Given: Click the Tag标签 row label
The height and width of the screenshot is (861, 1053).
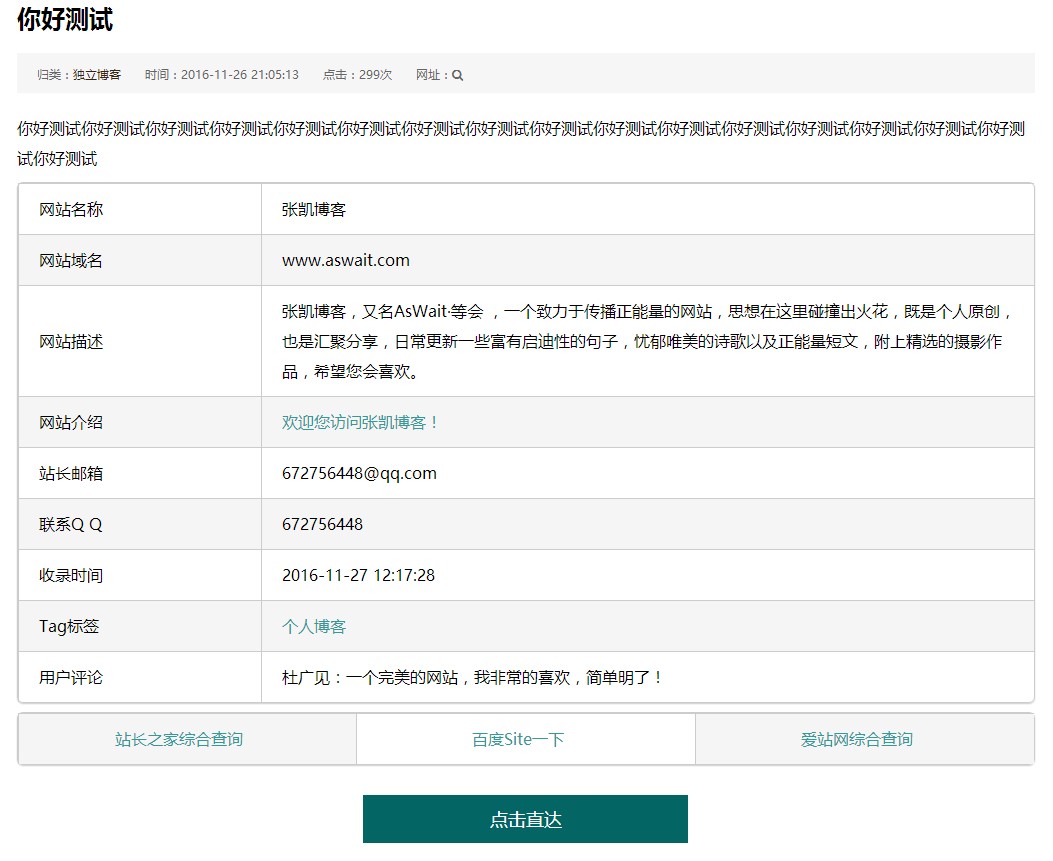Looking at the screenshot, I should pos(69,627).
